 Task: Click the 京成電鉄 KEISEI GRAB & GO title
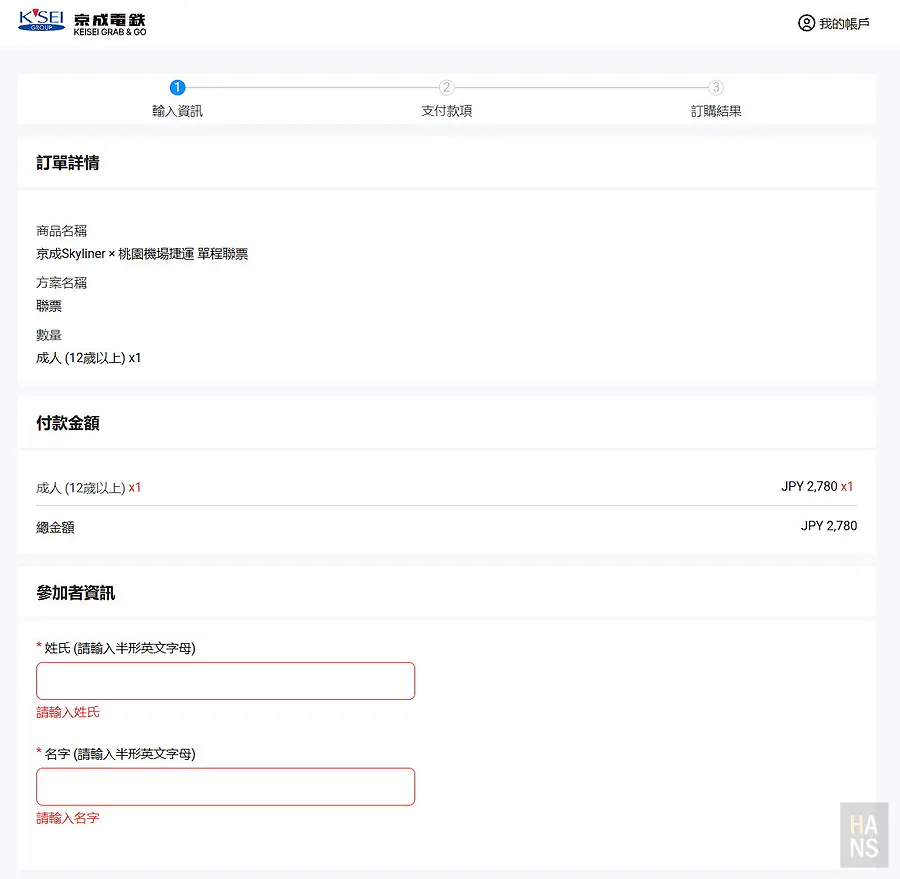110,25
